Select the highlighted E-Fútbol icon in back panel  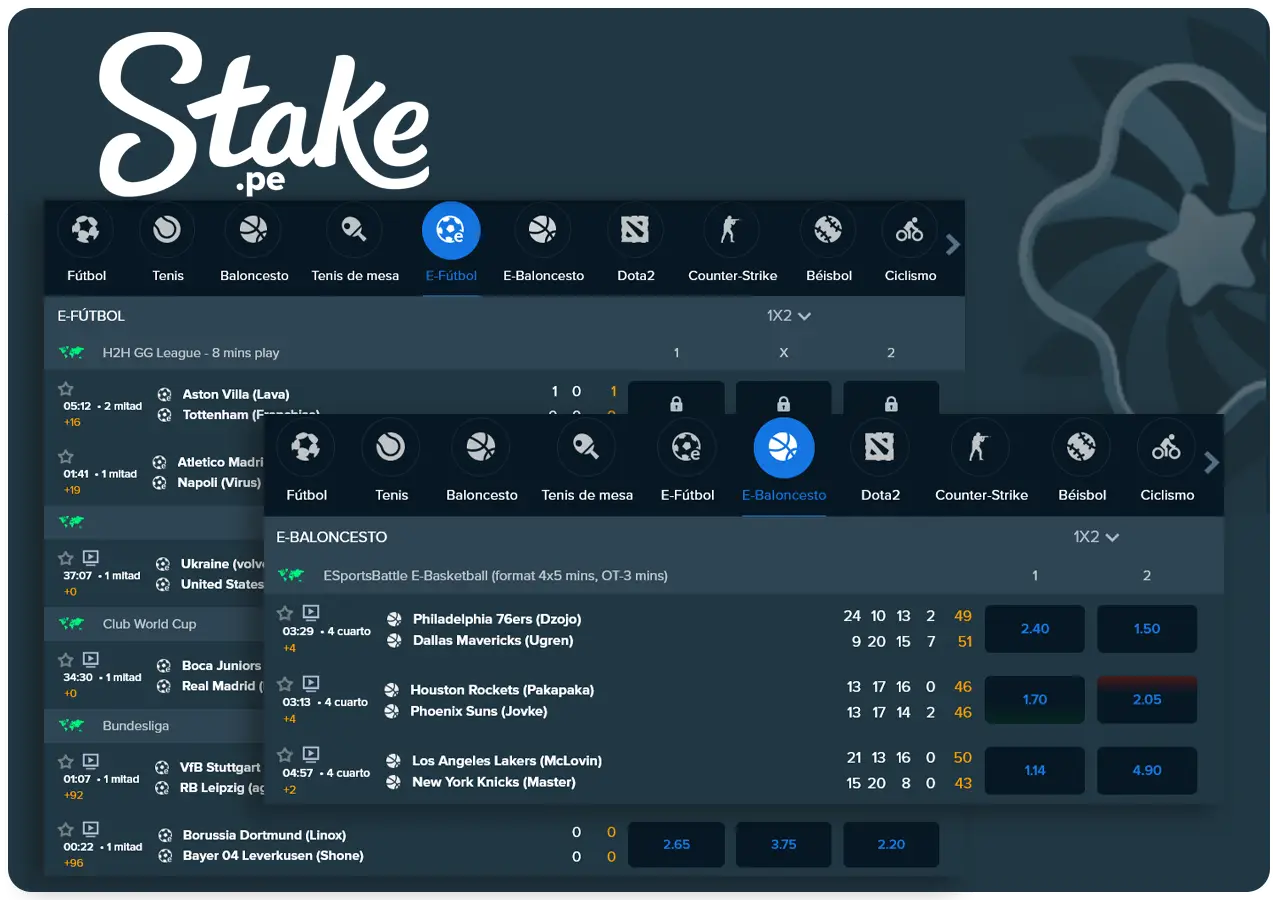coord(451,231)
